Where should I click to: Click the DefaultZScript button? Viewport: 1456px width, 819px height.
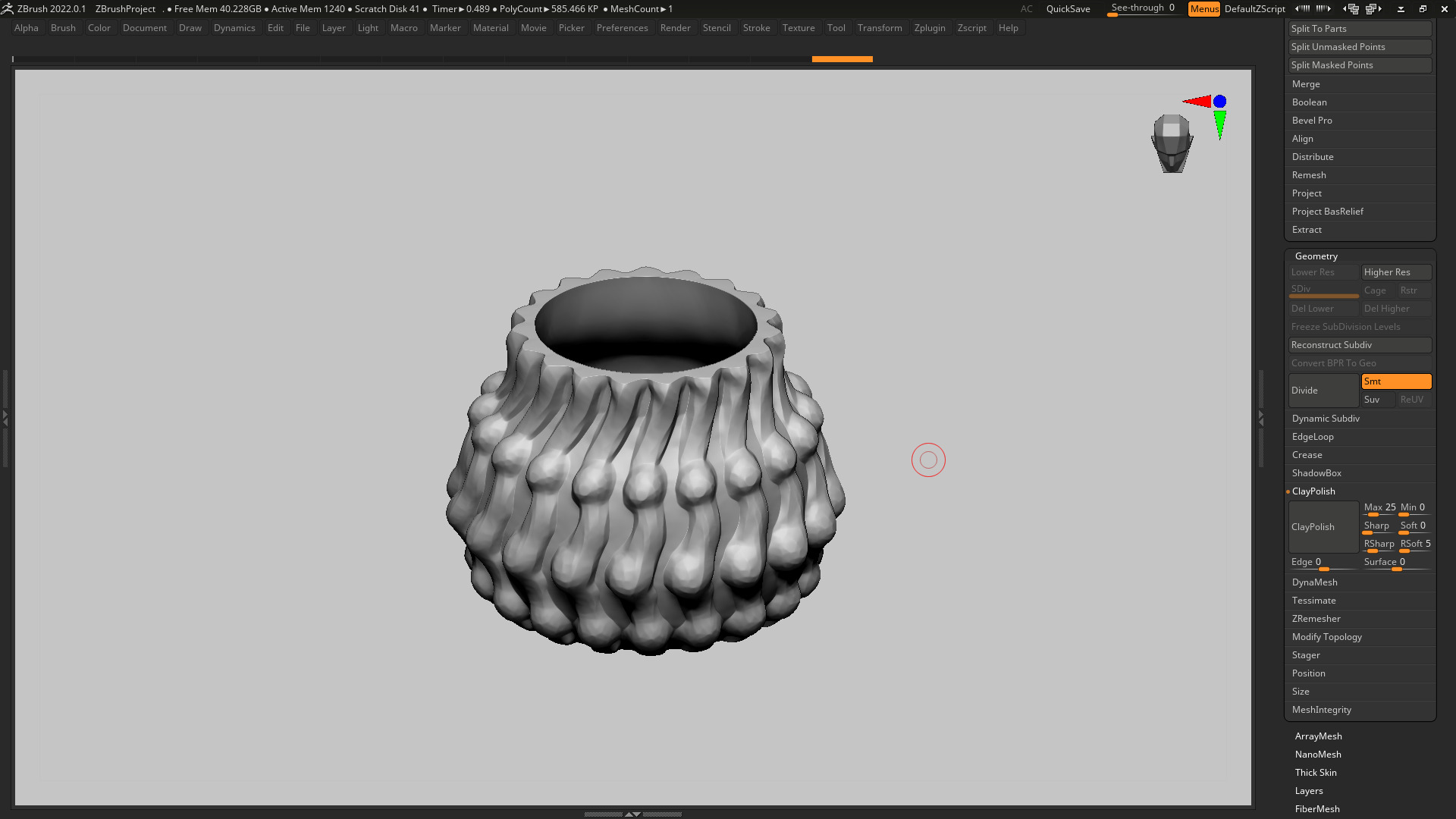click(x=1254, y=8)
